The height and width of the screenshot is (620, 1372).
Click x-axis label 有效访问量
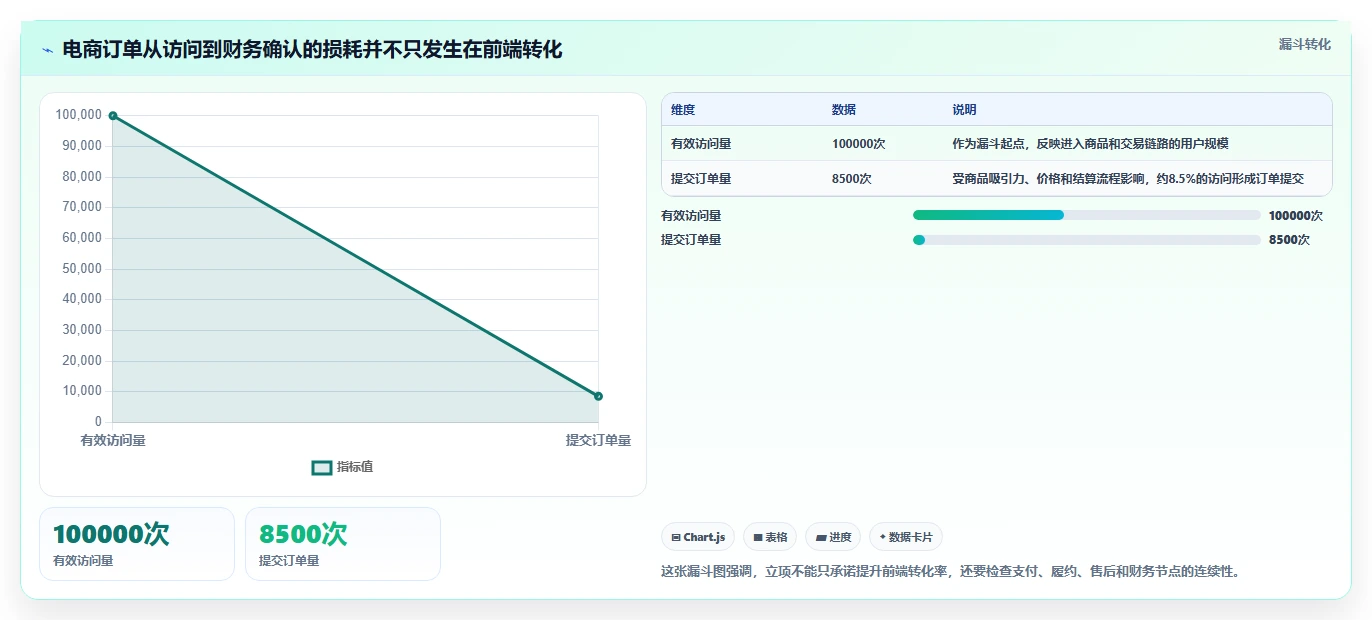[x=113, y=440]
